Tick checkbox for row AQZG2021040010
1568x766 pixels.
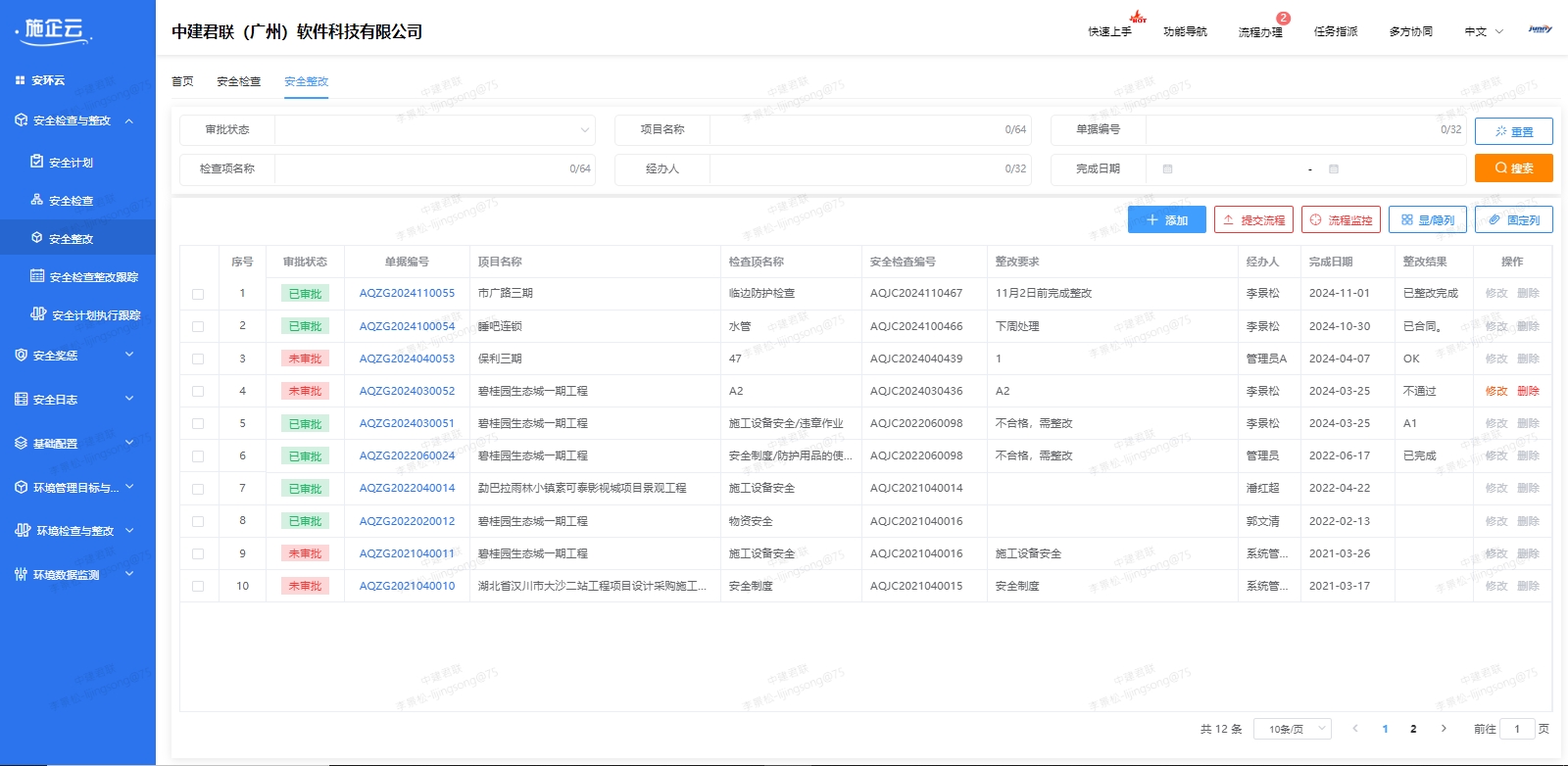pyautogui.click(x=198, y=586)
